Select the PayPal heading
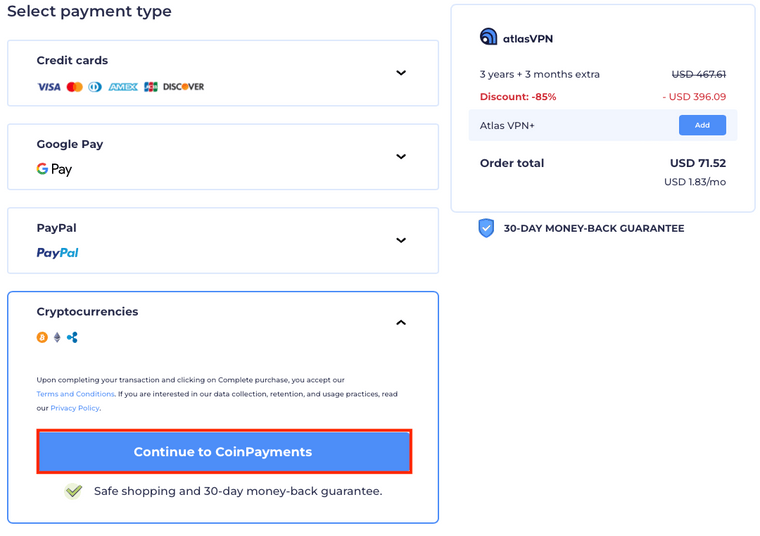This screenshot has height=536, width=760. pyautogui.click(x=57, y=228)
